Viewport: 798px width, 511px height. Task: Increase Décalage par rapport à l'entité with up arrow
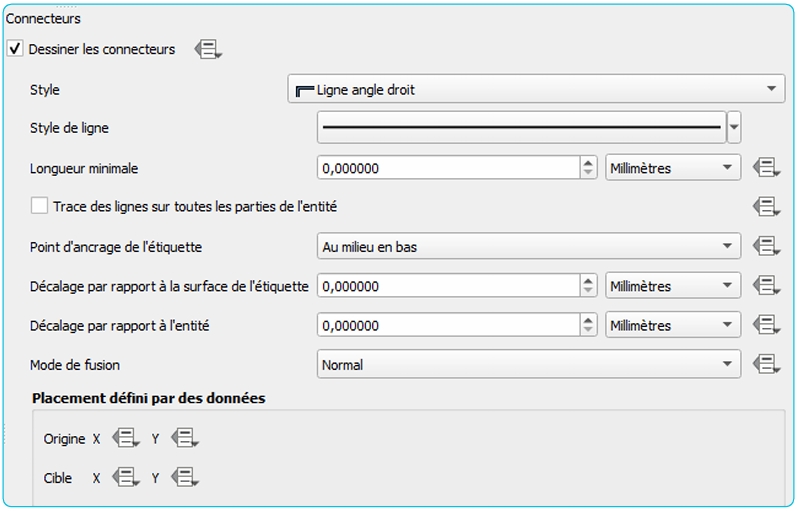(x=588, y=320)
